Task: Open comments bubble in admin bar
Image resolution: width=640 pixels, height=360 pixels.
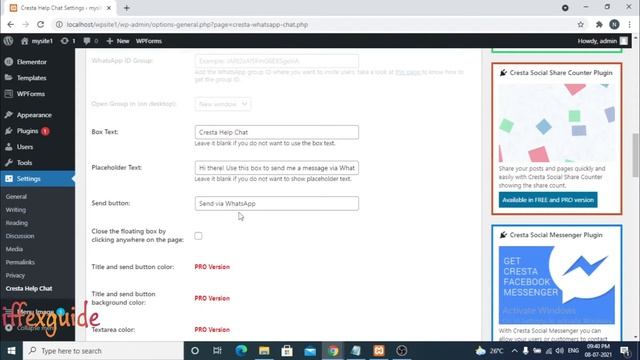Action: tap(91, 41)
